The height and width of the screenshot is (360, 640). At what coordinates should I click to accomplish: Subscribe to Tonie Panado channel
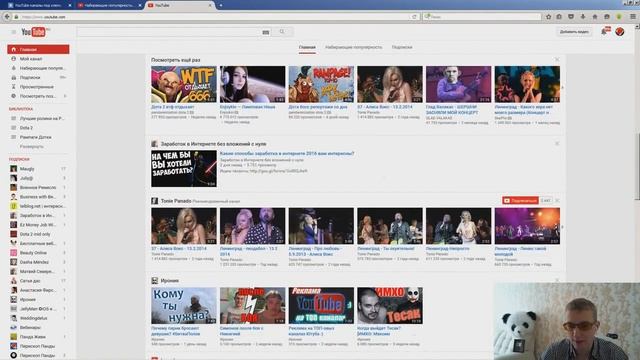(520, 200)
